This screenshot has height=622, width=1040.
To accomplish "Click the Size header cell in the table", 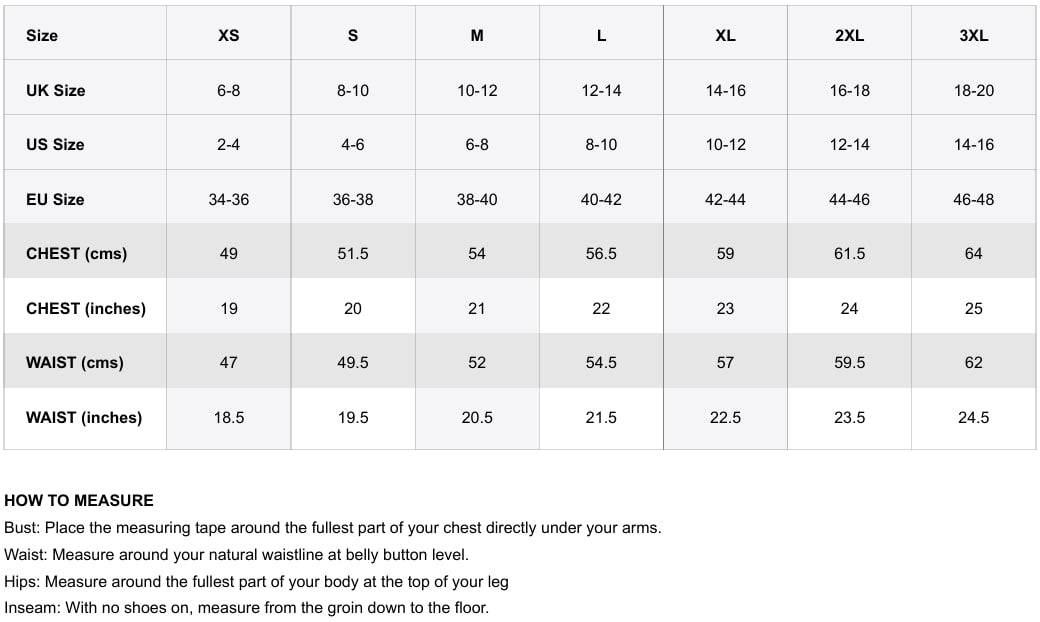I will tap(42, 35).
